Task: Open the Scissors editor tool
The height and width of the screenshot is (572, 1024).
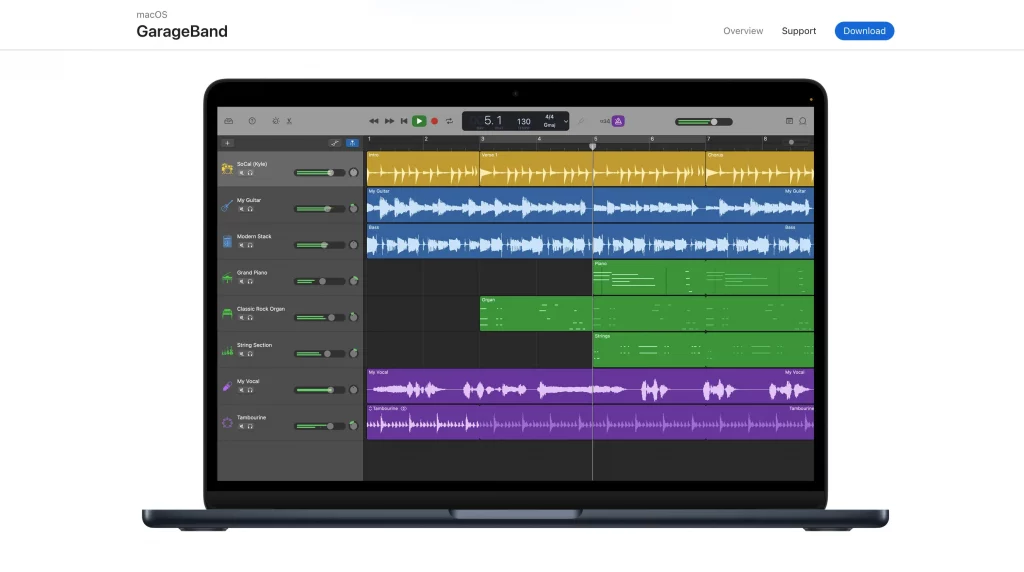Action: point(288,121)
